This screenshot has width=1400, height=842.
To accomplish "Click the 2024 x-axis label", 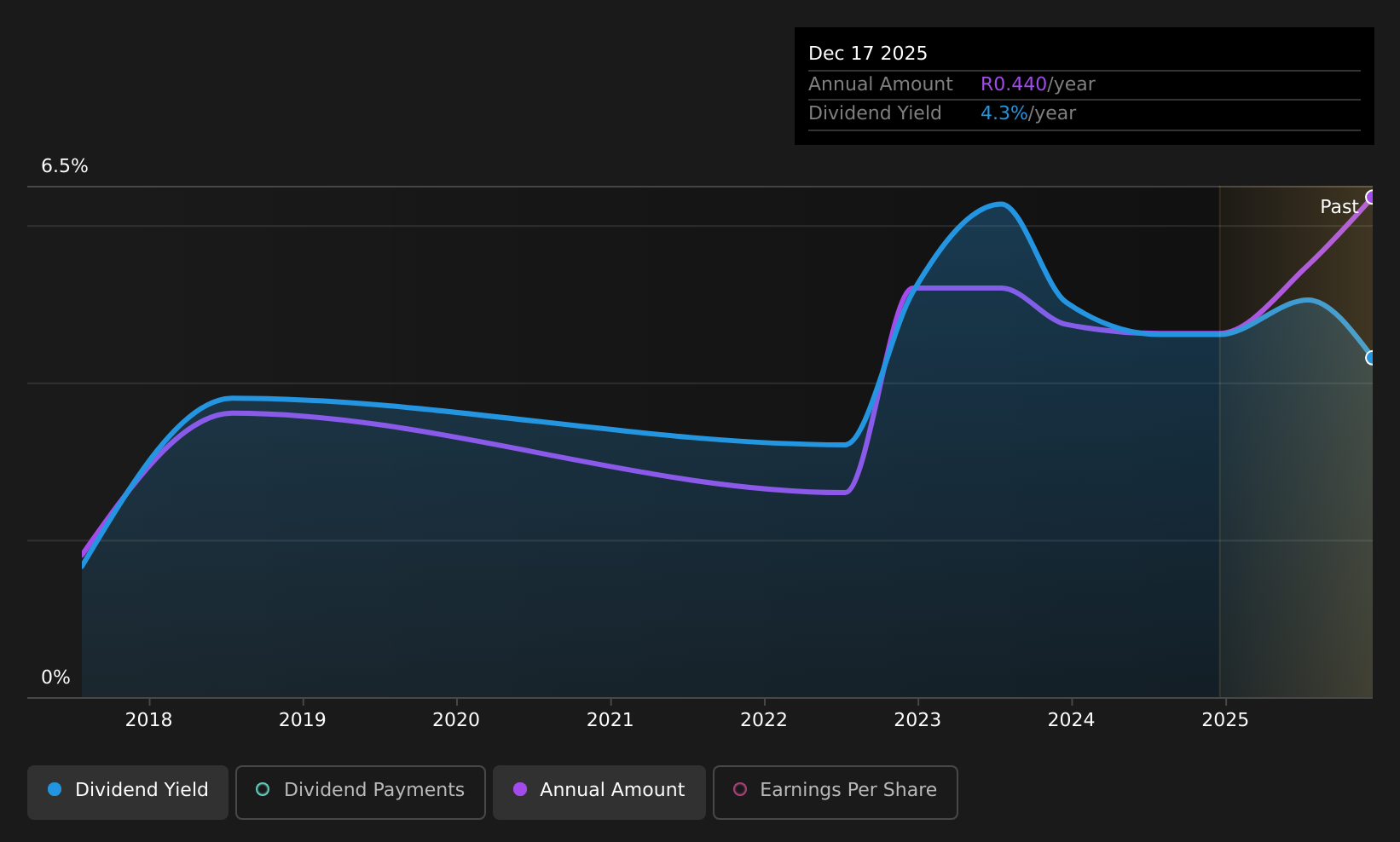I will (1072, 720).
